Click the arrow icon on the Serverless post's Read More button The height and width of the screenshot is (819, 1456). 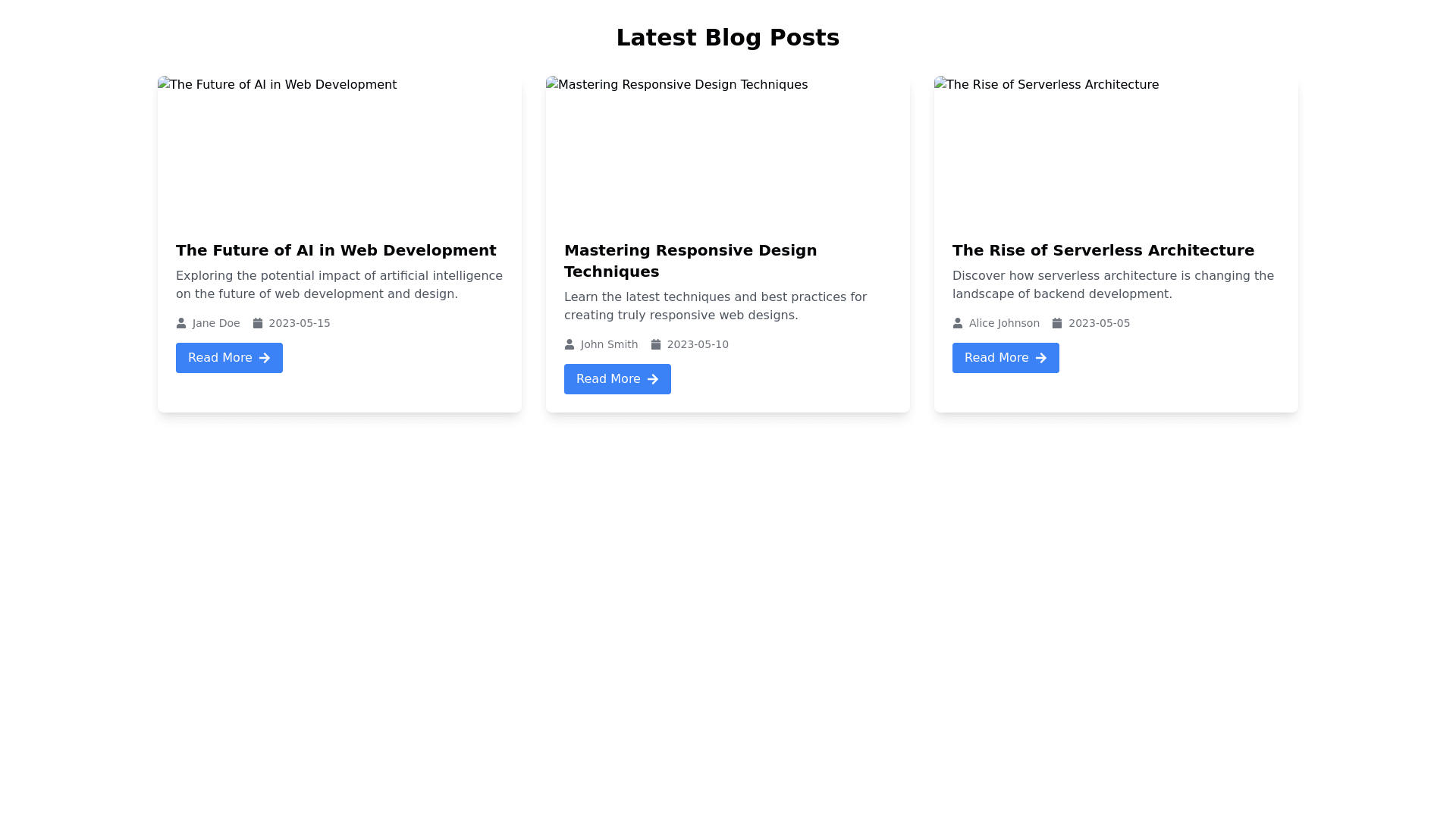1041,358
